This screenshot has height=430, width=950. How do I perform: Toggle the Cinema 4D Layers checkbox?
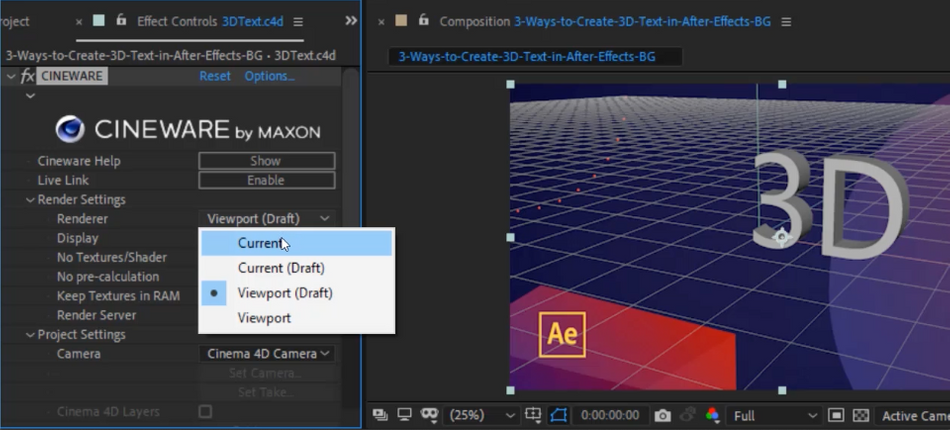[x=205, y=412]
